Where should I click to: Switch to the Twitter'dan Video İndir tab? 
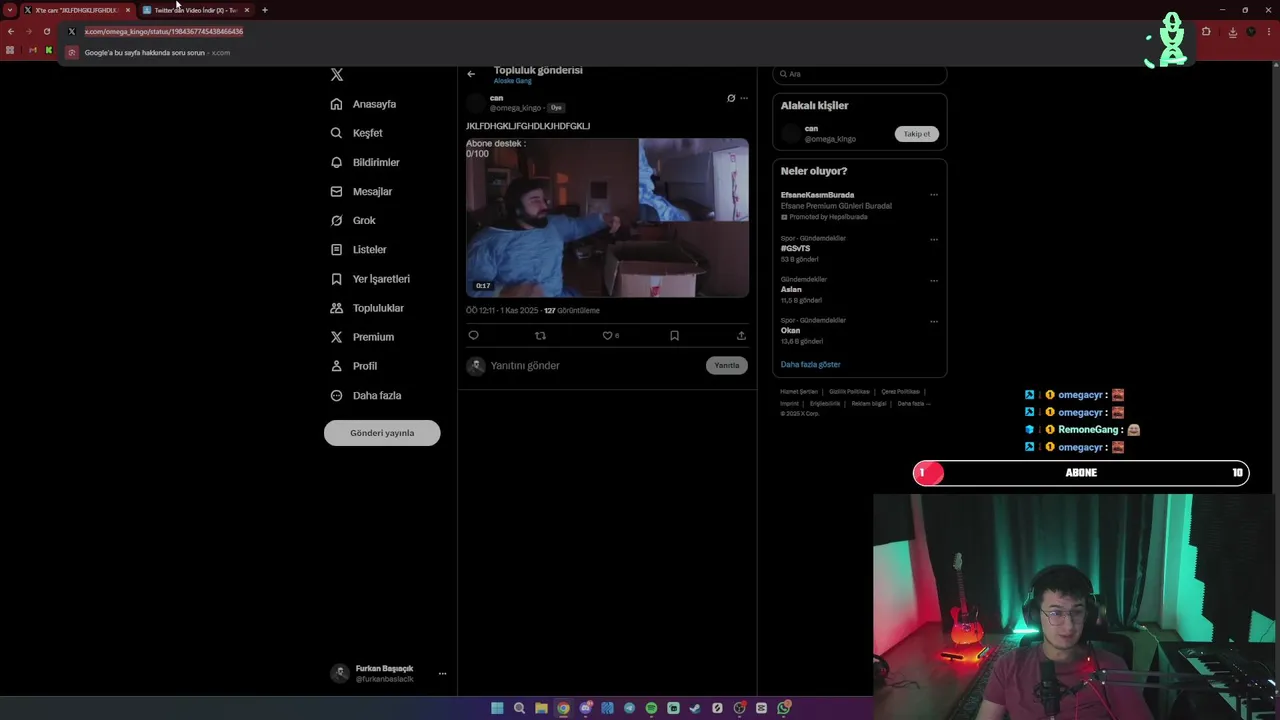pyautogui.click(x=195, y=10)
